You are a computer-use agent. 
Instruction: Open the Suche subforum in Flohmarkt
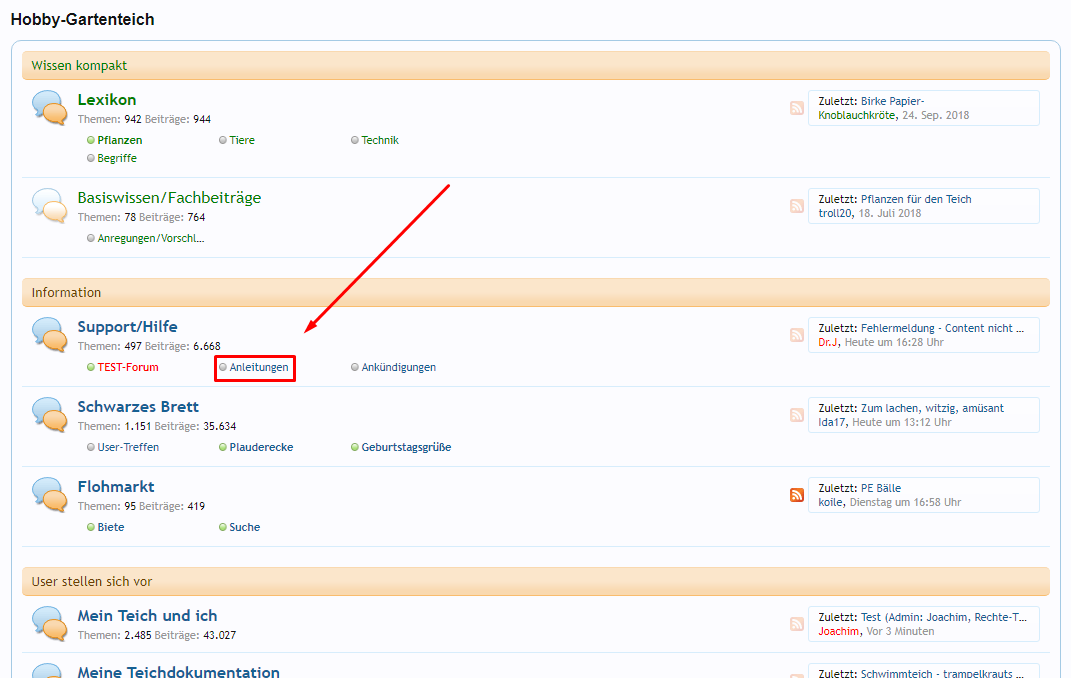[x=245, y=527]
